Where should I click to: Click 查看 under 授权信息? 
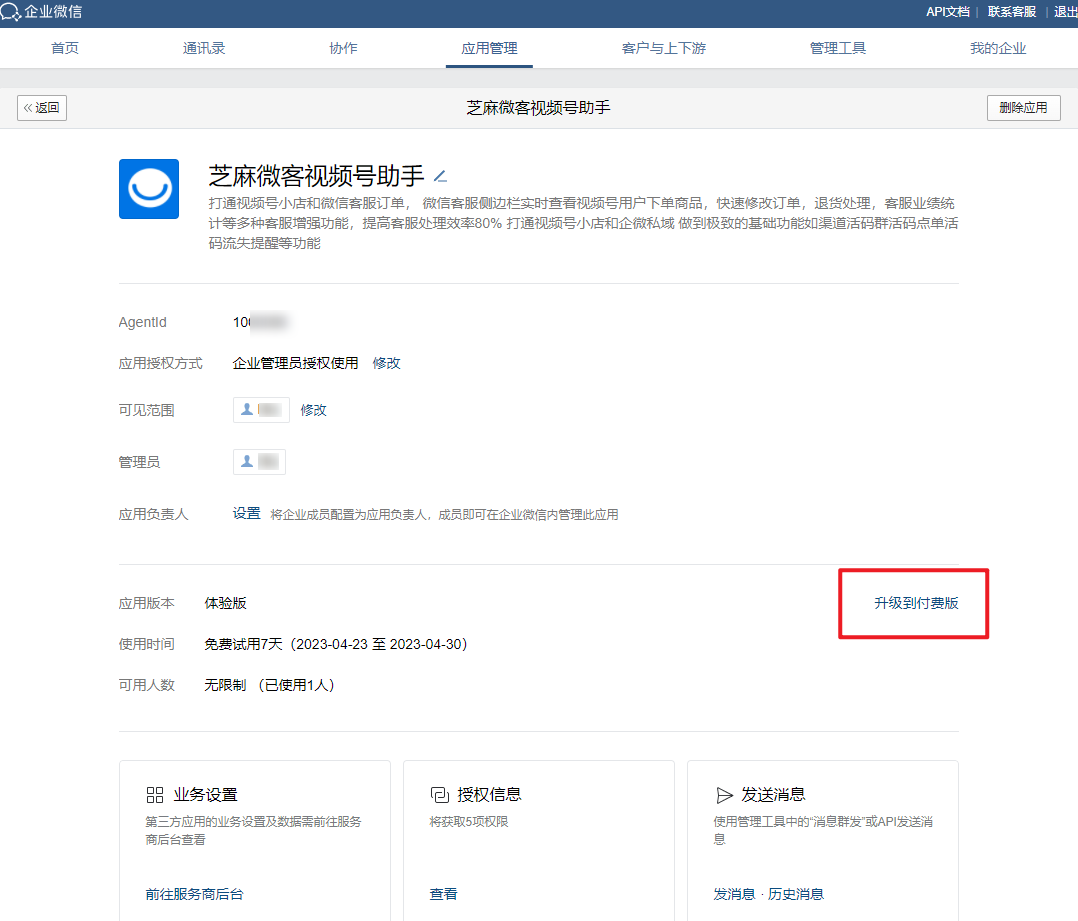click(x=443, y=894)
